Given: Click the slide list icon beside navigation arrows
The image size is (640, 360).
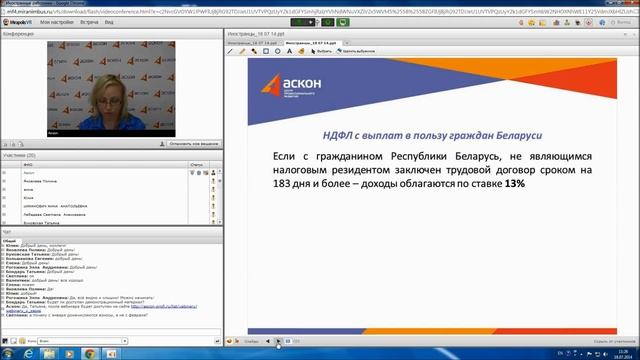Looking at the screenshot, I should tap(288, 341).
